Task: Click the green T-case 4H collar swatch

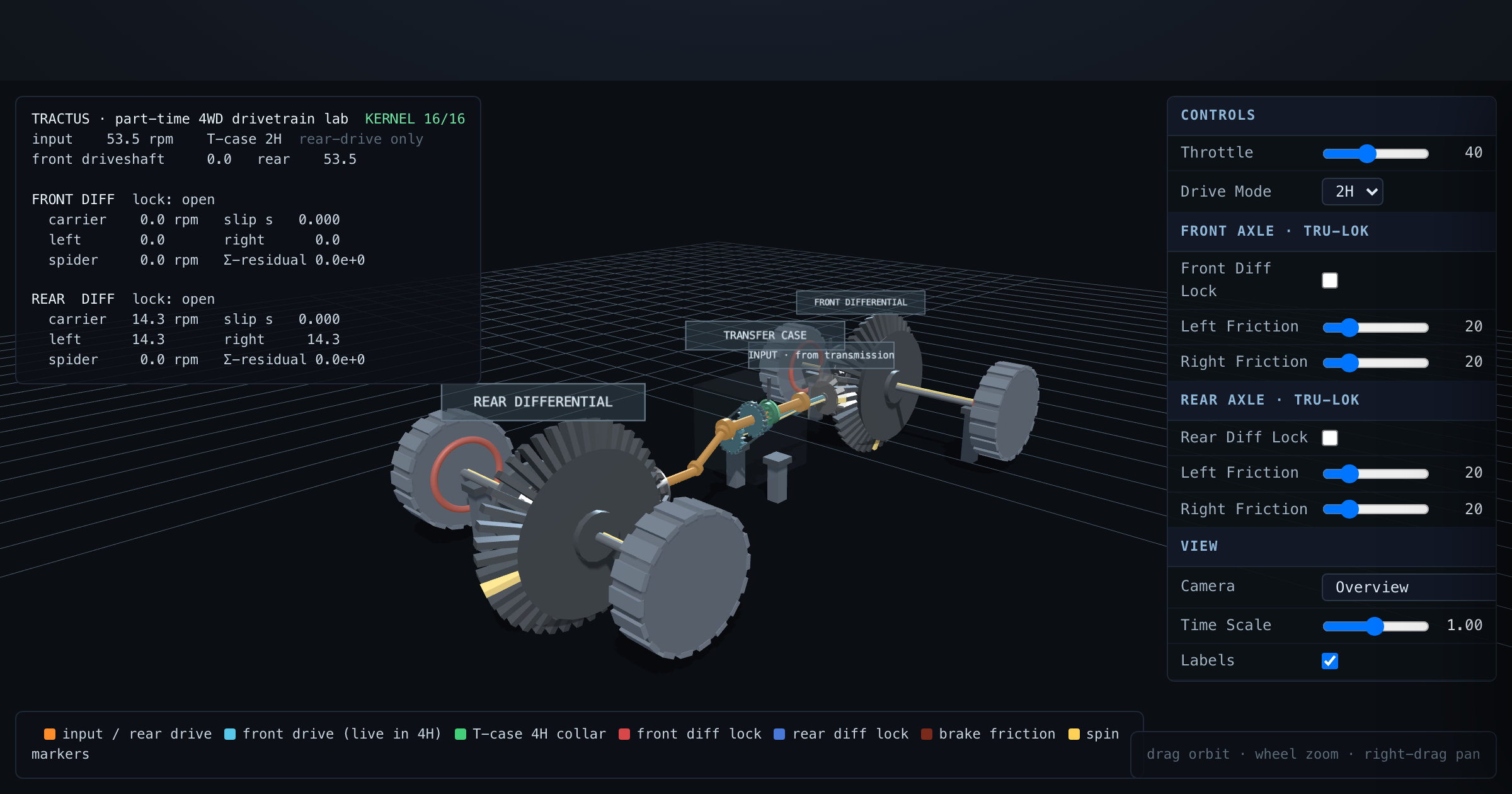Action: (461, 734)
